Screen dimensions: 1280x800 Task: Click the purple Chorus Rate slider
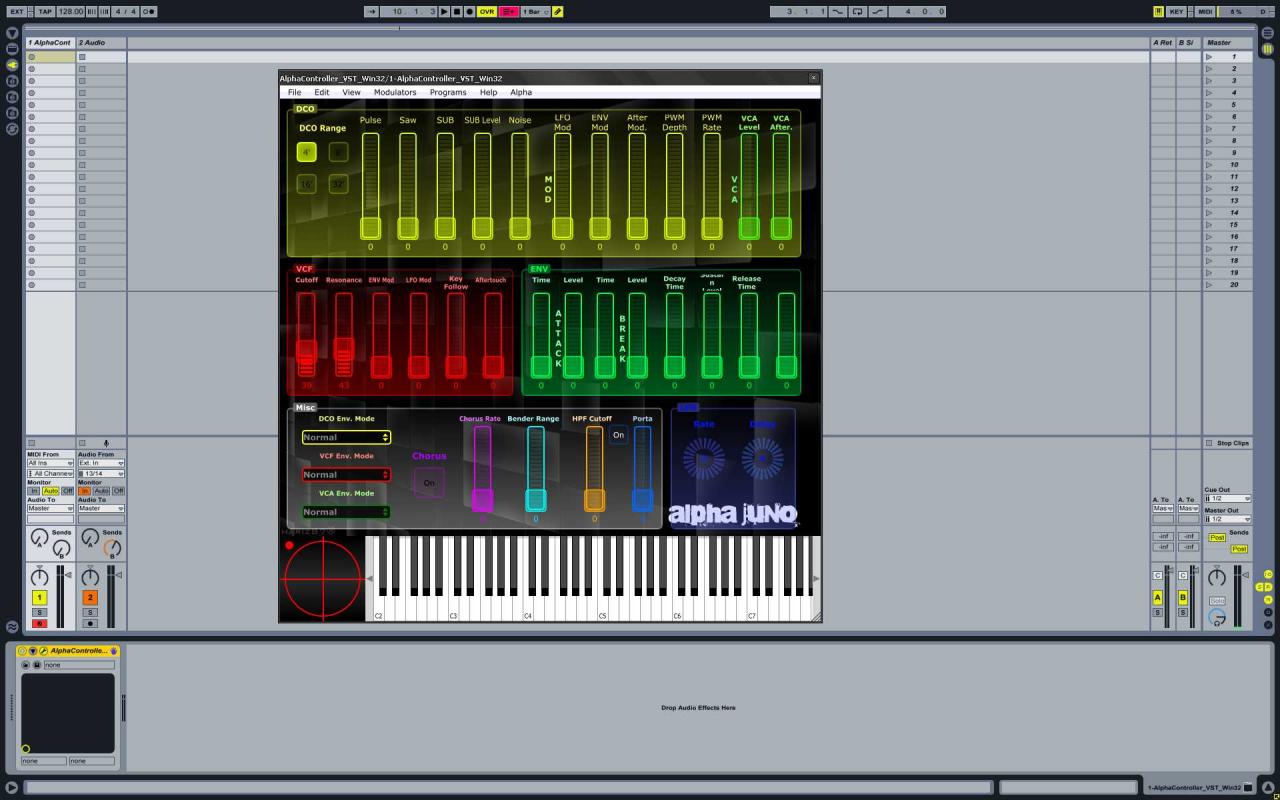click(x=482, y=468)
